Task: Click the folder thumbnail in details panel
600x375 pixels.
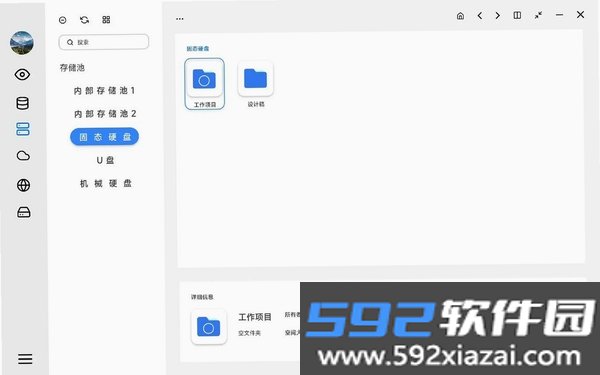Action: tap(209, 327)
